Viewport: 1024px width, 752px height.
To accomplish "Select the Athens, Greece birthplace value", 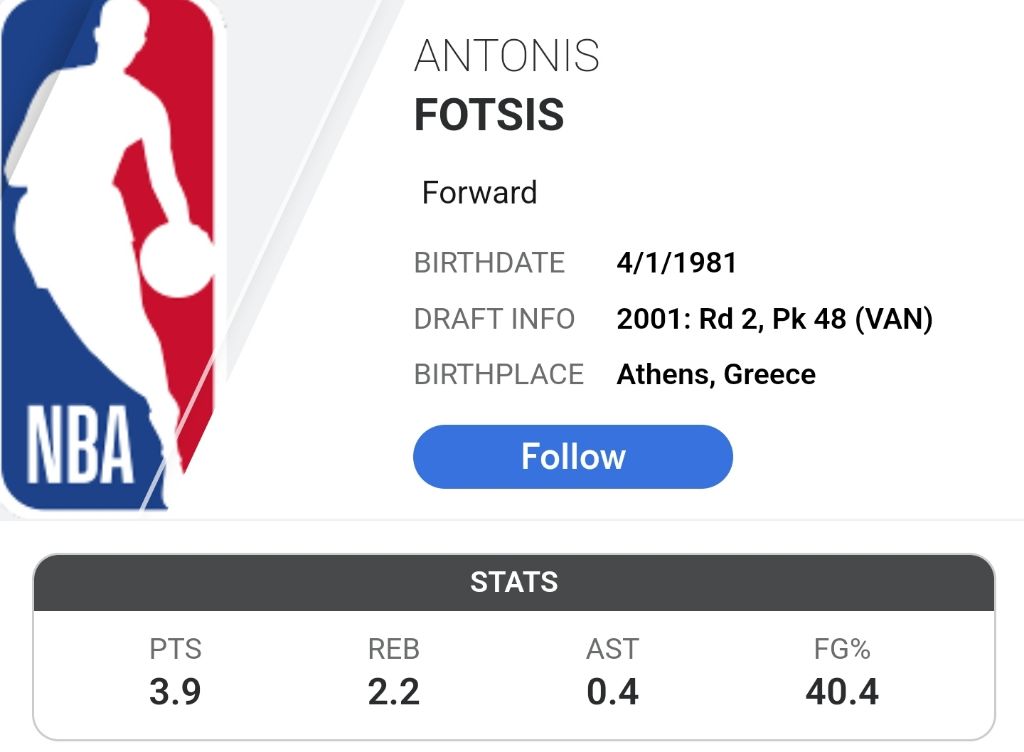I will click(x=716, y=374).
